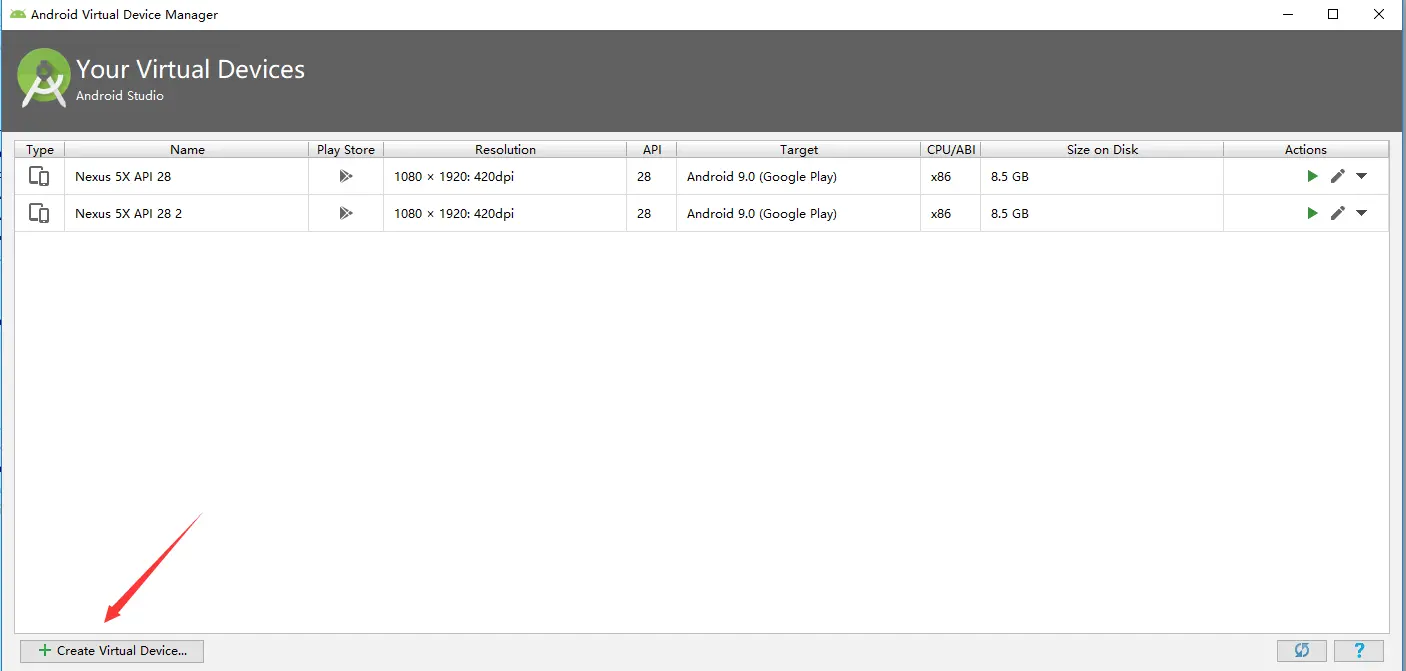Image resolution: width=1406 pixels, height=671 pixels.
Task: Sort by the API column header
Action: (652, 149)
